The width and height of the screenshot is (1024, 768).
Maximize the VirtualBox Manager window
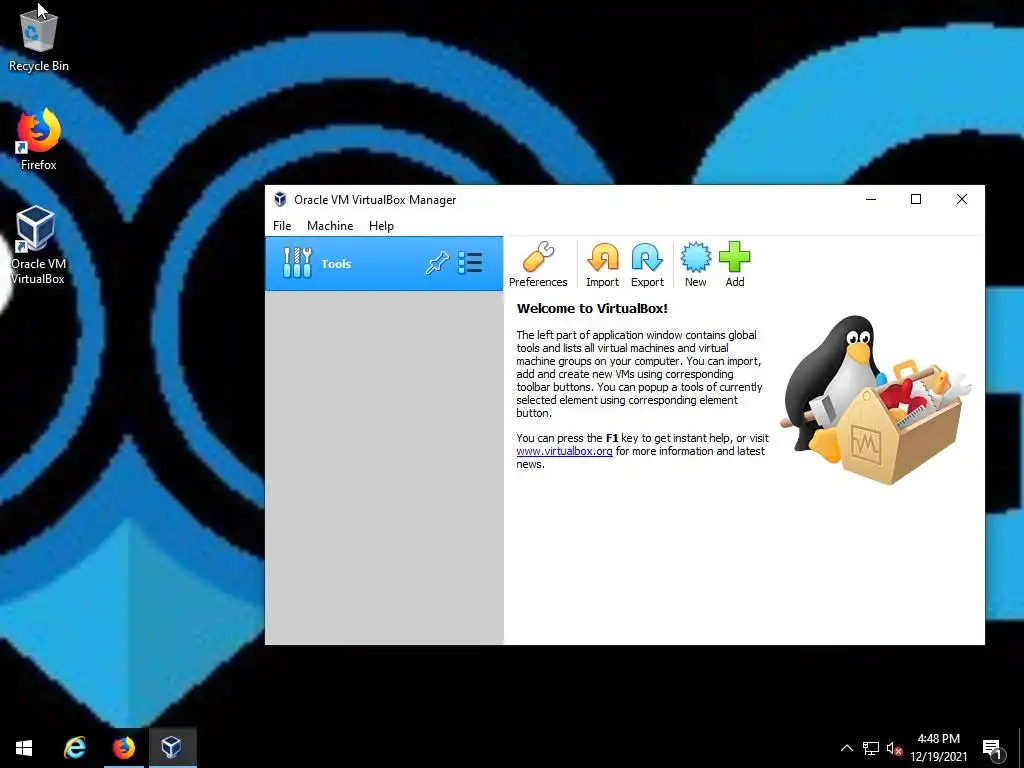[916, 199]
